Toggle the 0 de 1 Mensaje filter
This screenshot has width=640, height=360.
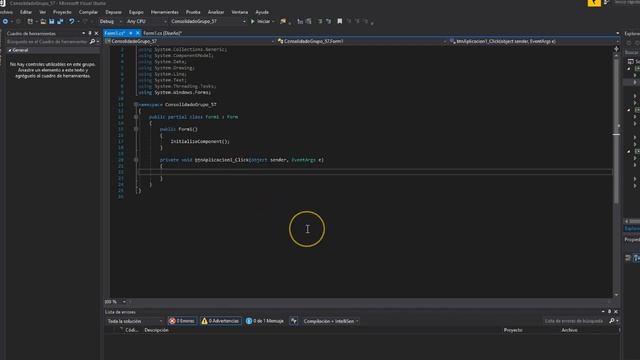pos(264,321)
